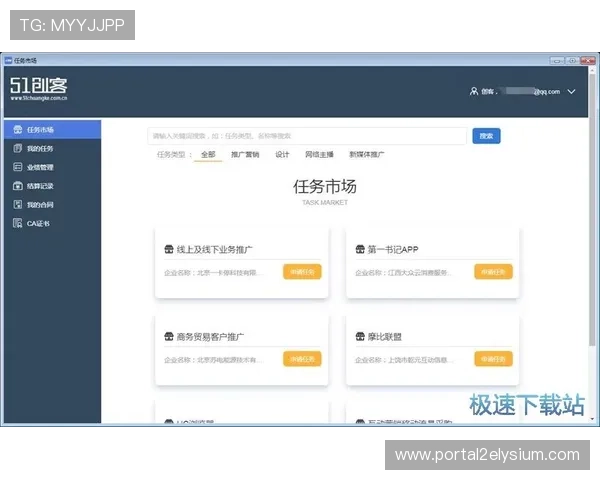Click 企业名称 text in 第一书记APP card

403,273
